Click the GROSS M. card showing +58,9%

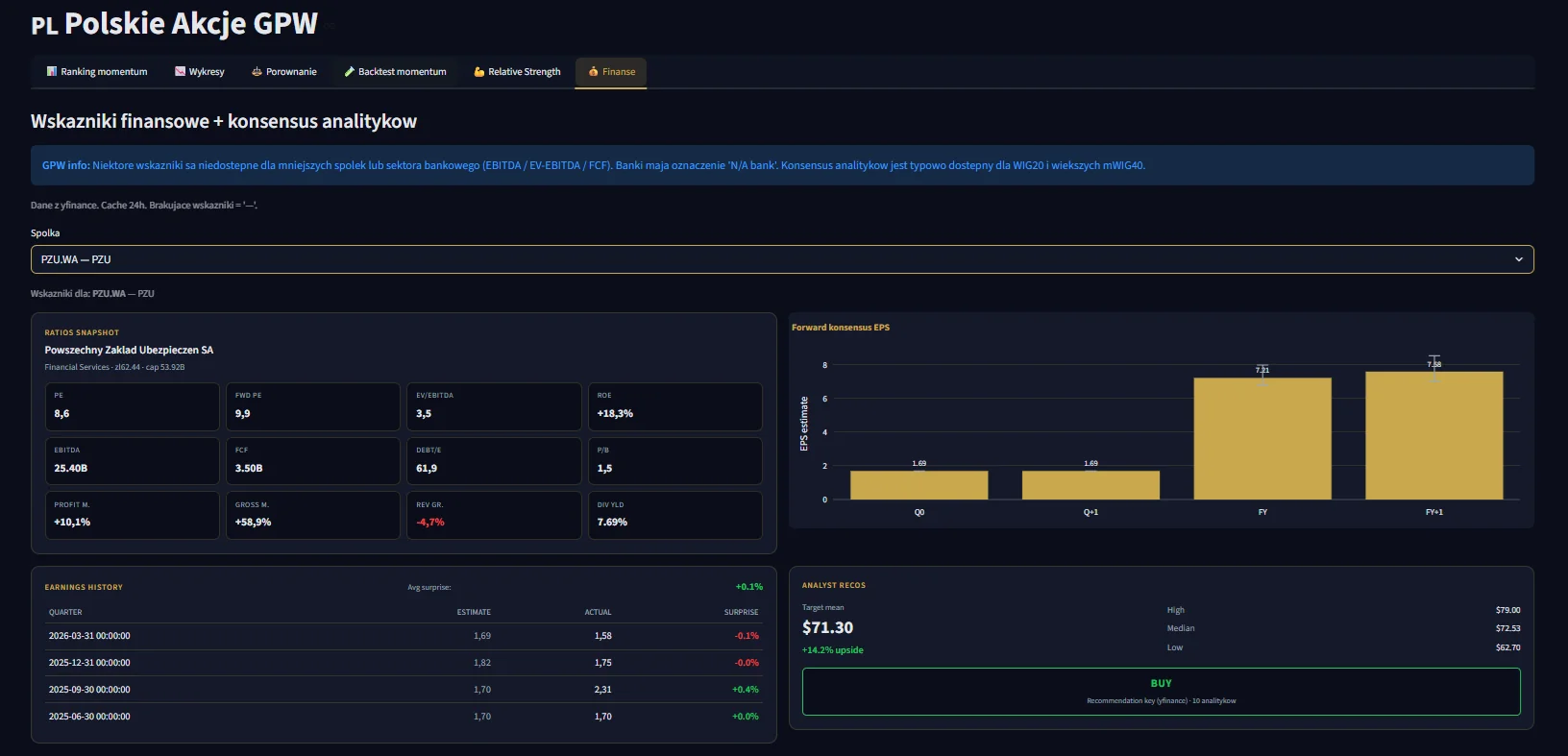[313, 516]
